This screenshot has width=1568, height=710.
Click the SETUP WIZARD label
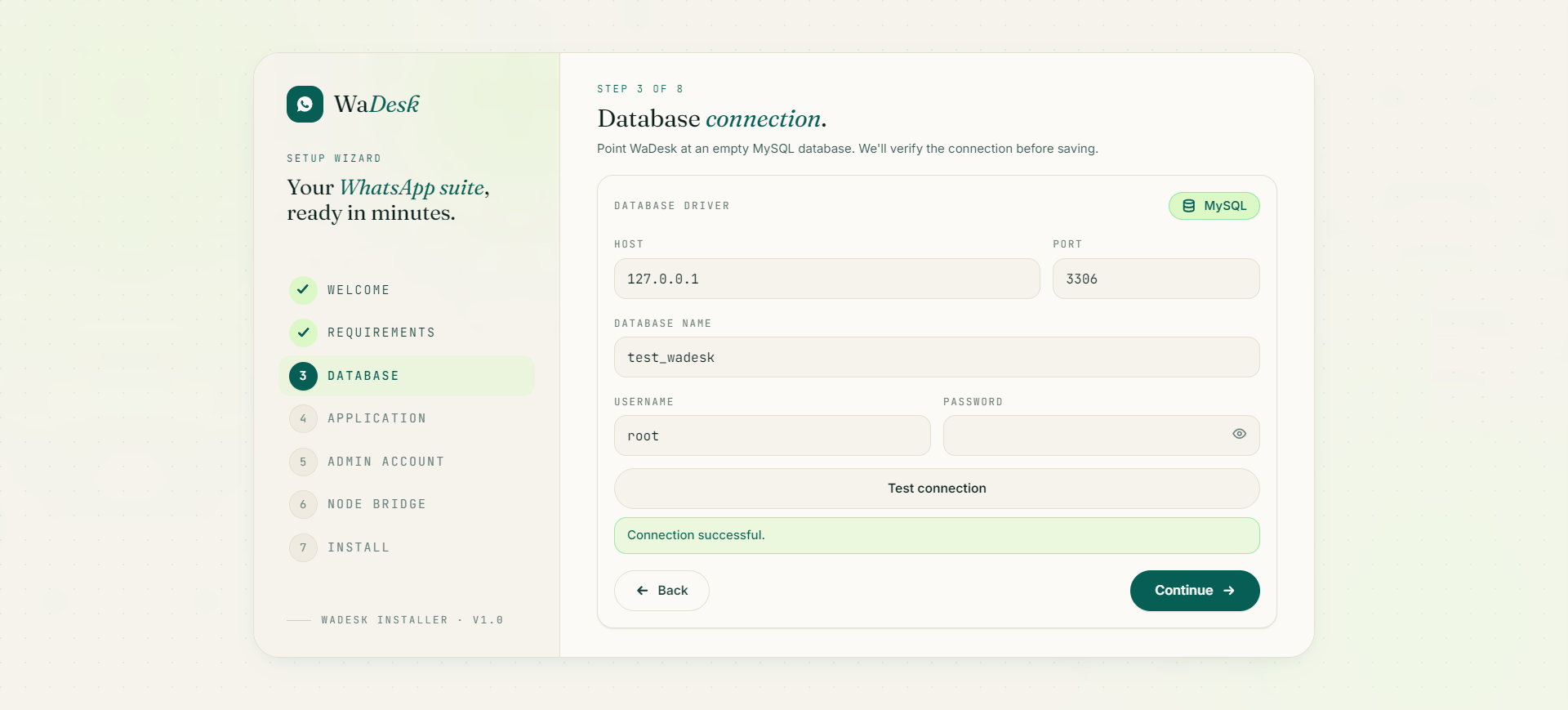pyautogui.click(x=334, y=159)
